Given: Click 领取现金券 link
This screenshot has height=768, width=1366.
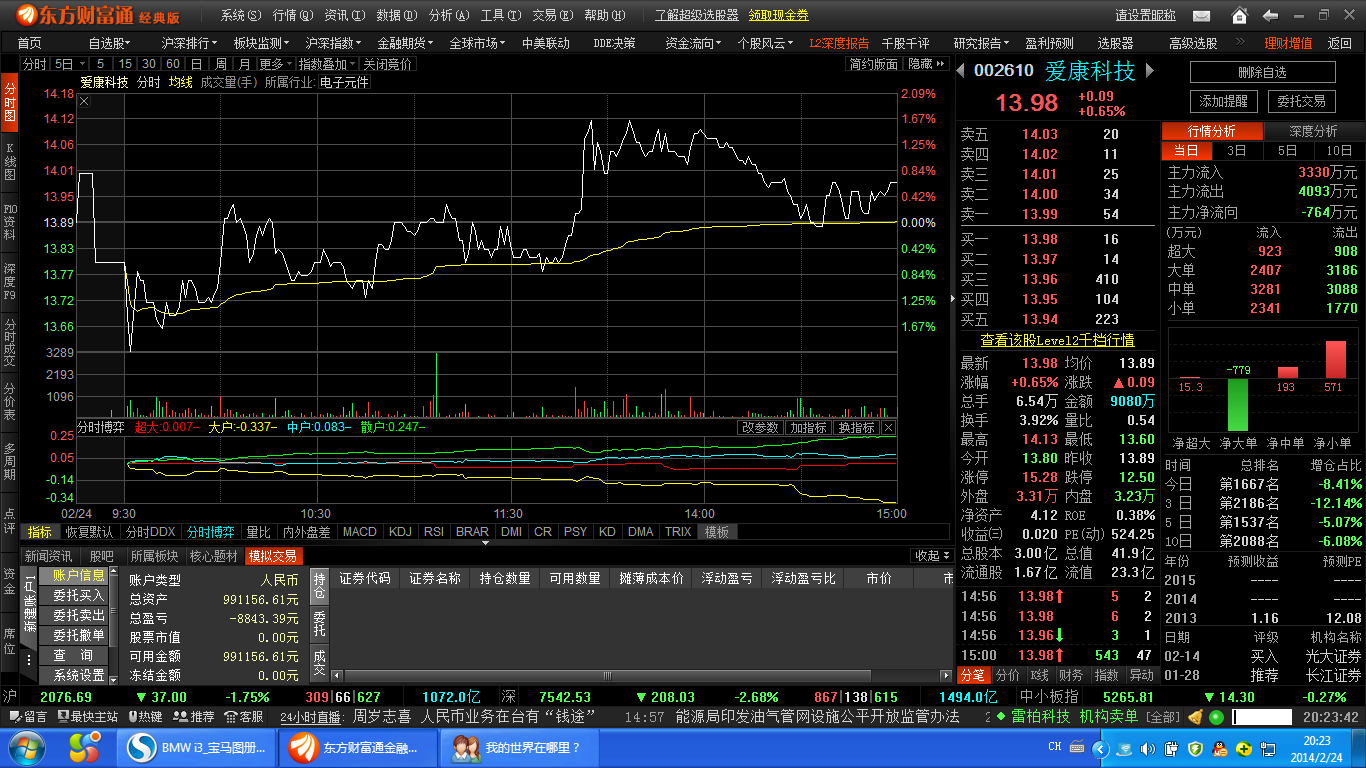Looking at the screenshot, I should click(x=779, y=15).
